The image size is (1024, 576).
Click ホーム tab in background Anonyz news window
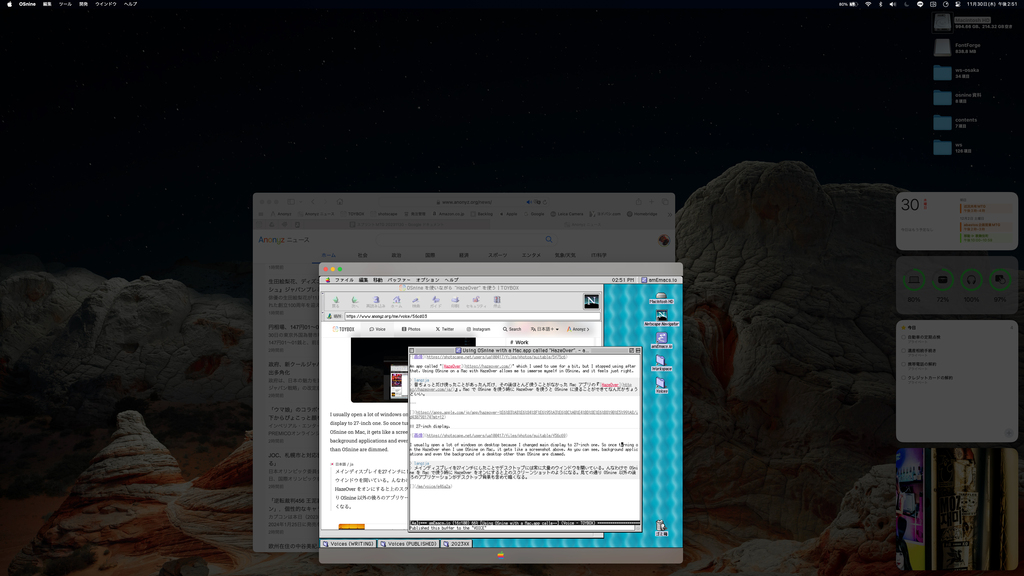(328, 255)
